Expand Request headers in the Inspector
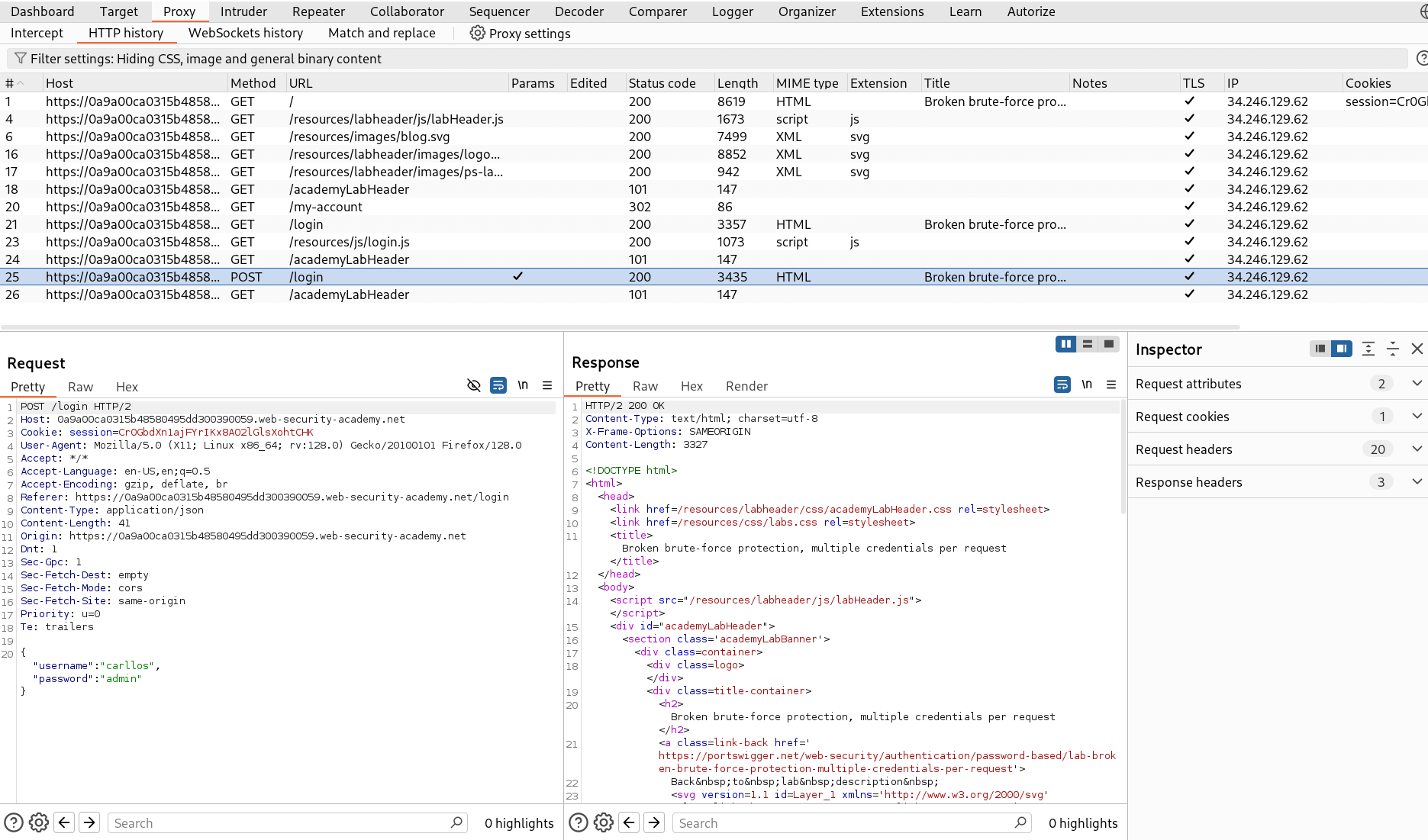Screen dimensions: 1428x840 1417,449
